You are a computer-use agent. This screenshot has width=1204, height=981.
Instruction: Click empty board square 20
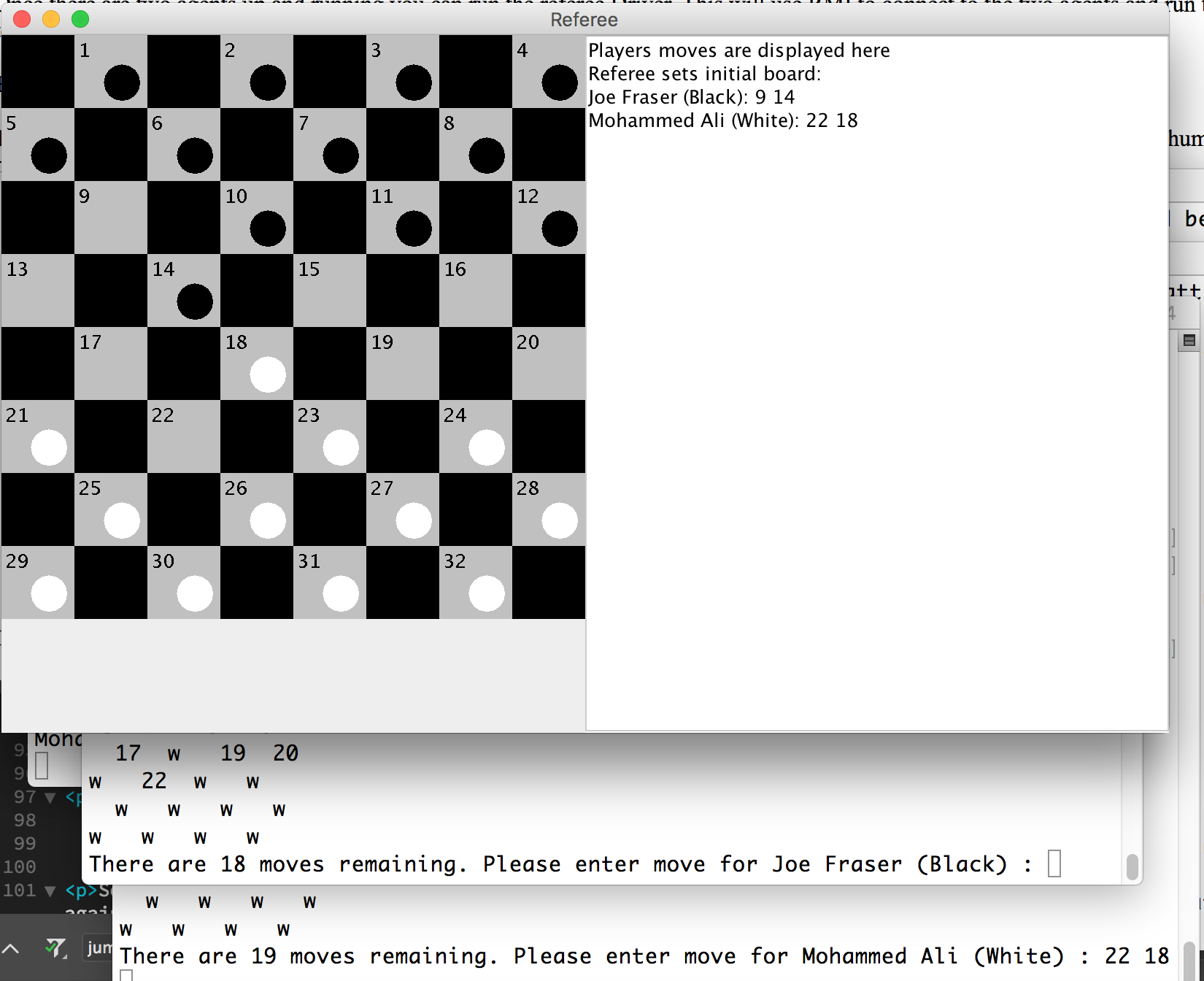click(549, 363)
